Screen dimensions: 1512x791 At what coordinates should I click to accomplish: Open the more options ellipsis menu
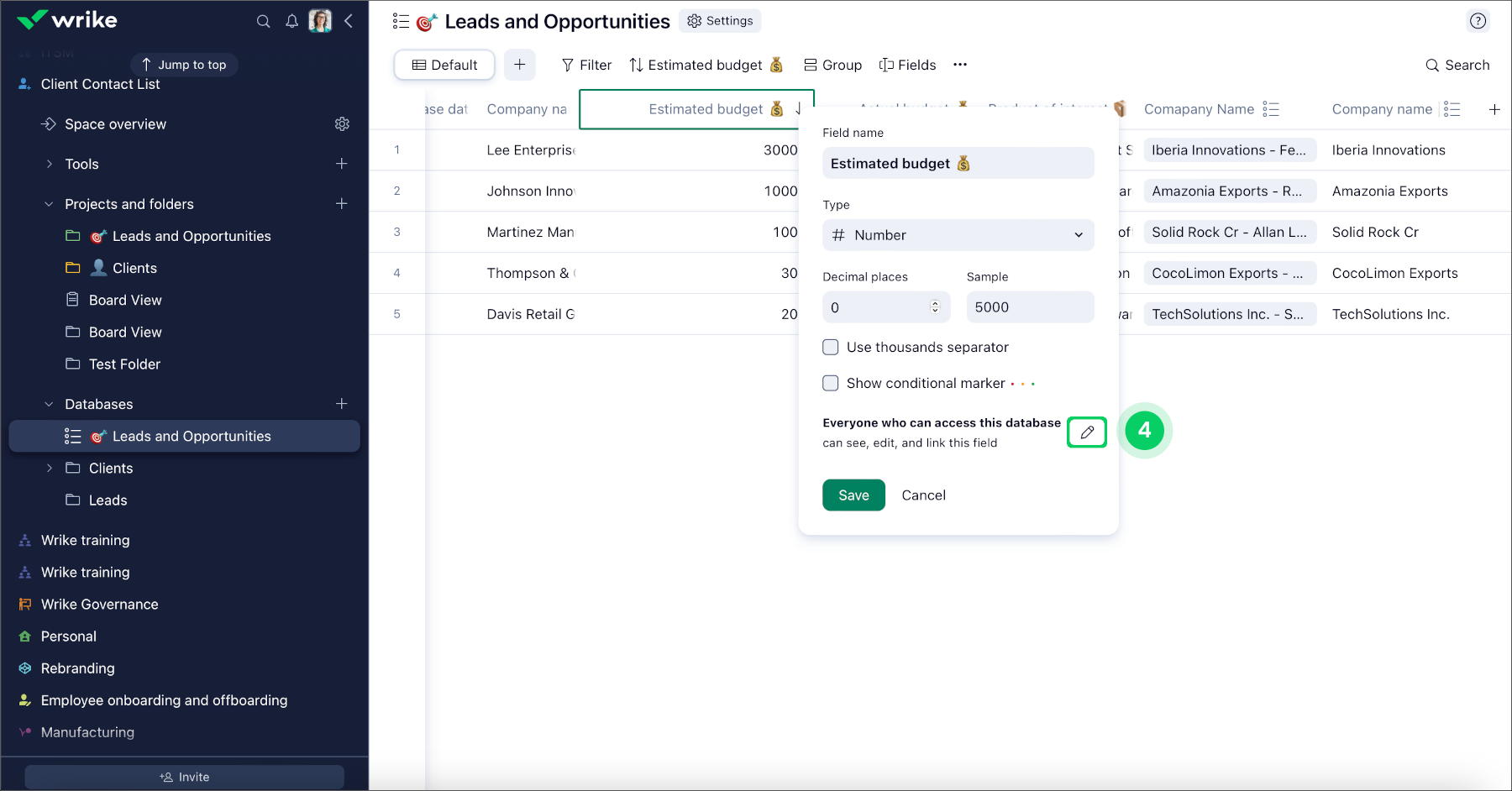959,65
